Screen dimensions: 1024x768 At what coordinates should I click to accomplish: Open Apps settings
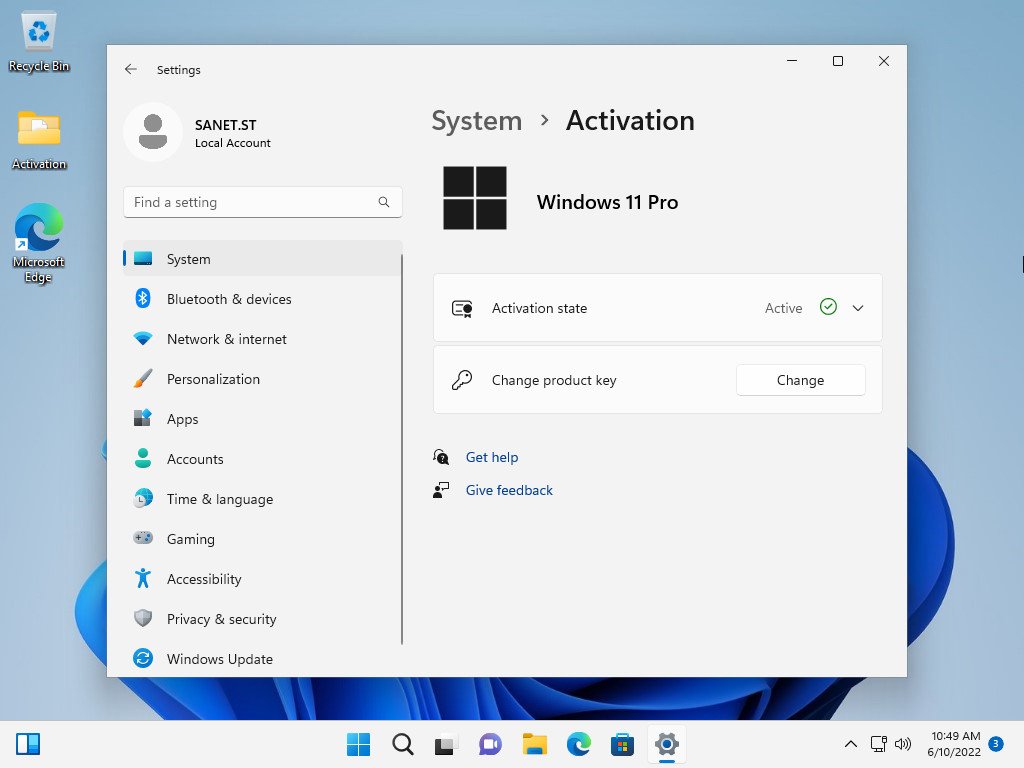[263, 419]
